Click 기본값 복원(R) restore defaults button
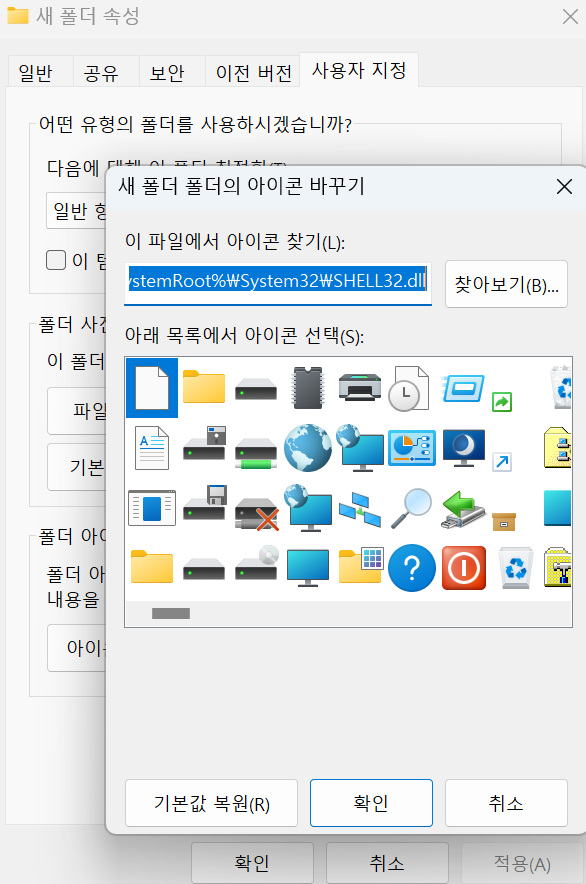Image resolution: width=586 pixels, height=884 pixels. click(212, 803)
